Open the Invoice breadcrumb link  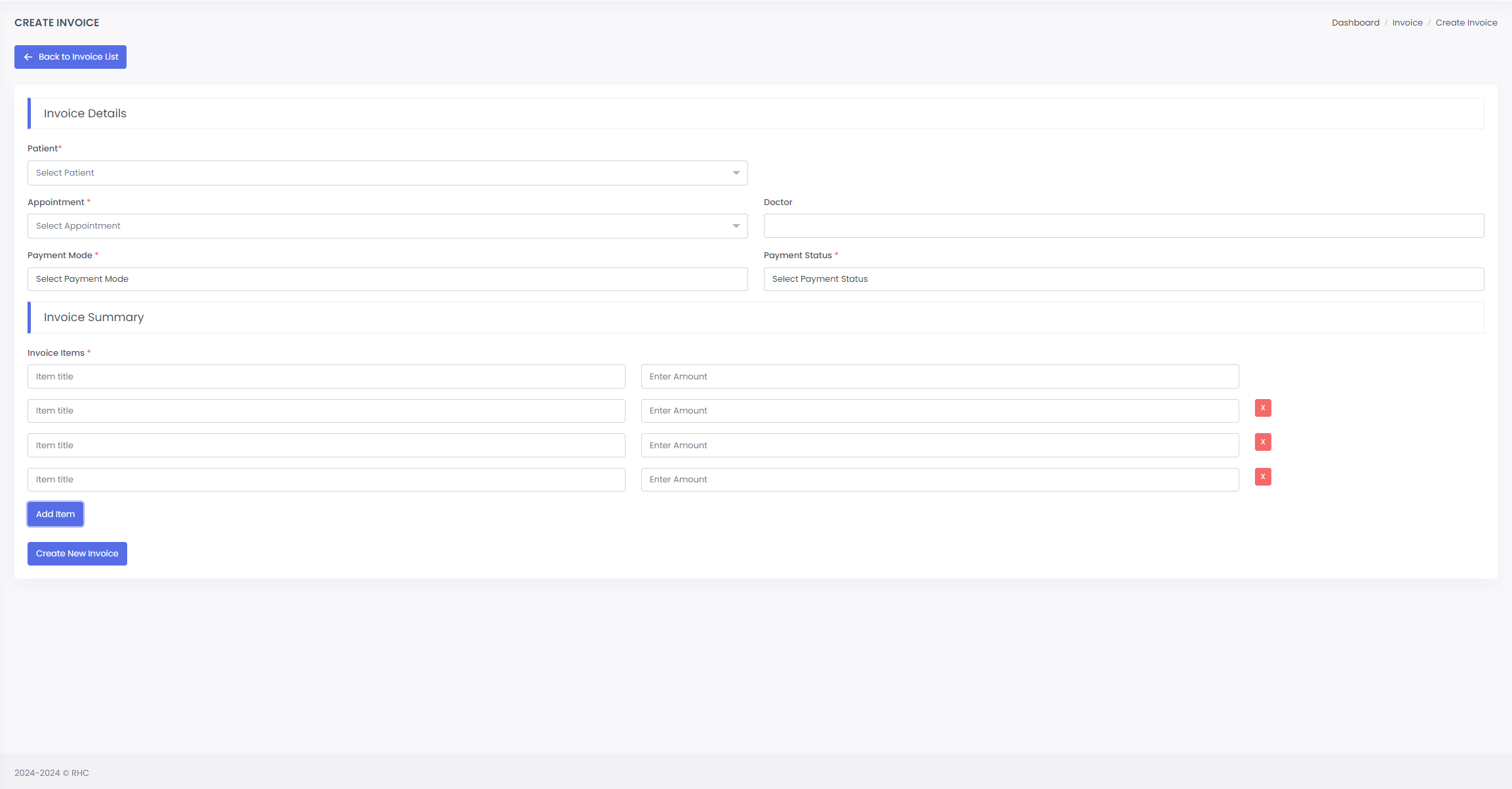pos(1407,22)
